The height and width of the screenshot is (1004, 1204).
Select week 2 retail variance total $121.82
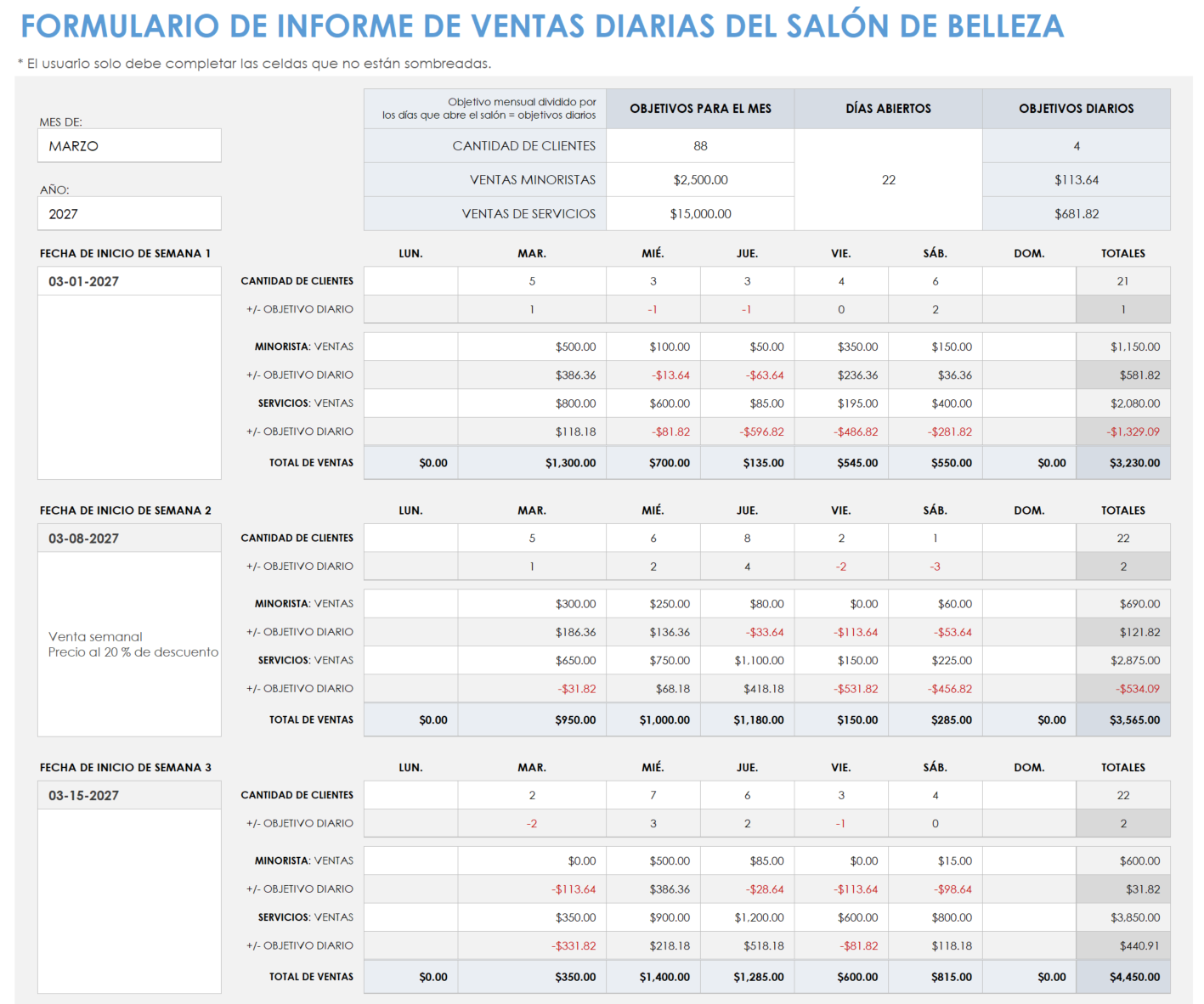[1123, 632]
